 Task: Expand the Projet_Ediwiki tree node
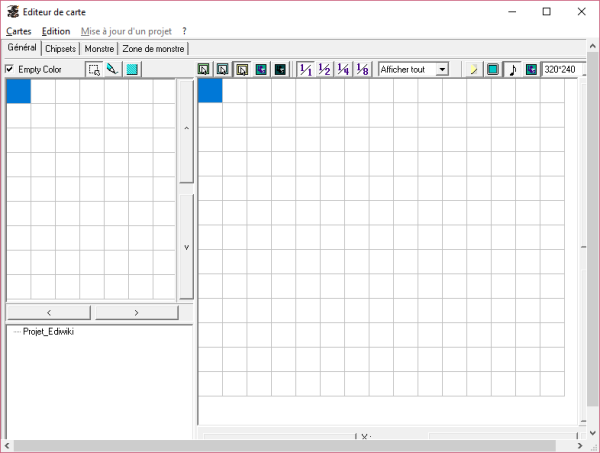point(14,331)
